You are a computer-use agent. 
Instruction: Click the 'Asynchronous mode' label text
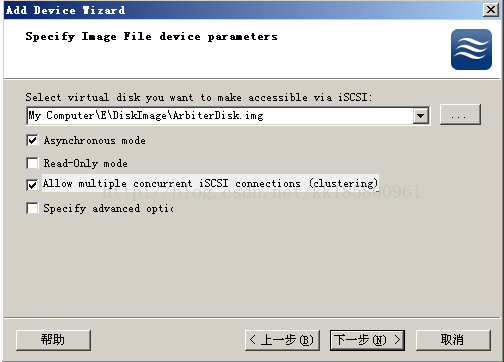[95, 141]
